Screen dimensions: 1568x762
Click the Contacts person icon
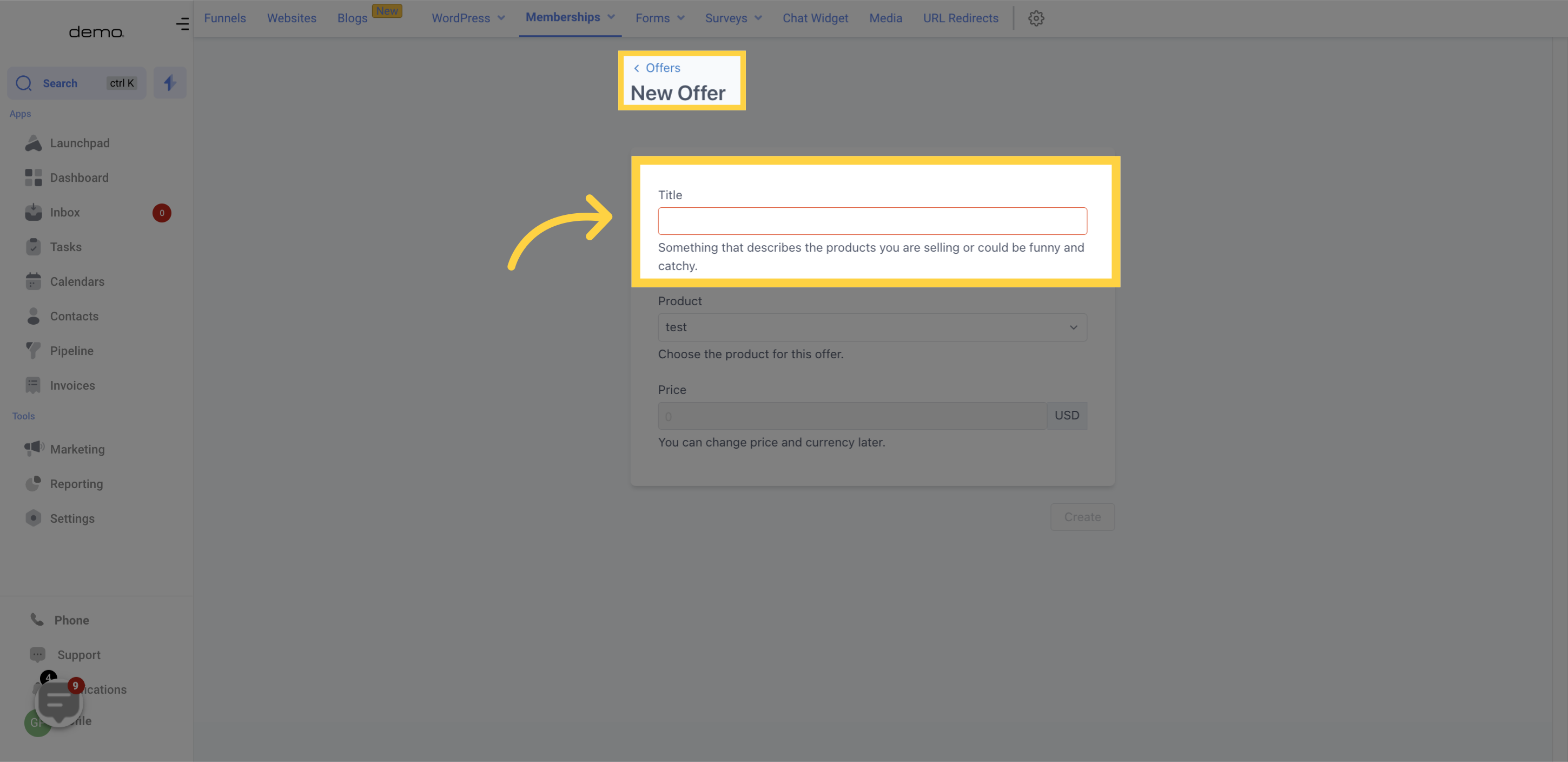pyautogui.click(x=34, y=316)
